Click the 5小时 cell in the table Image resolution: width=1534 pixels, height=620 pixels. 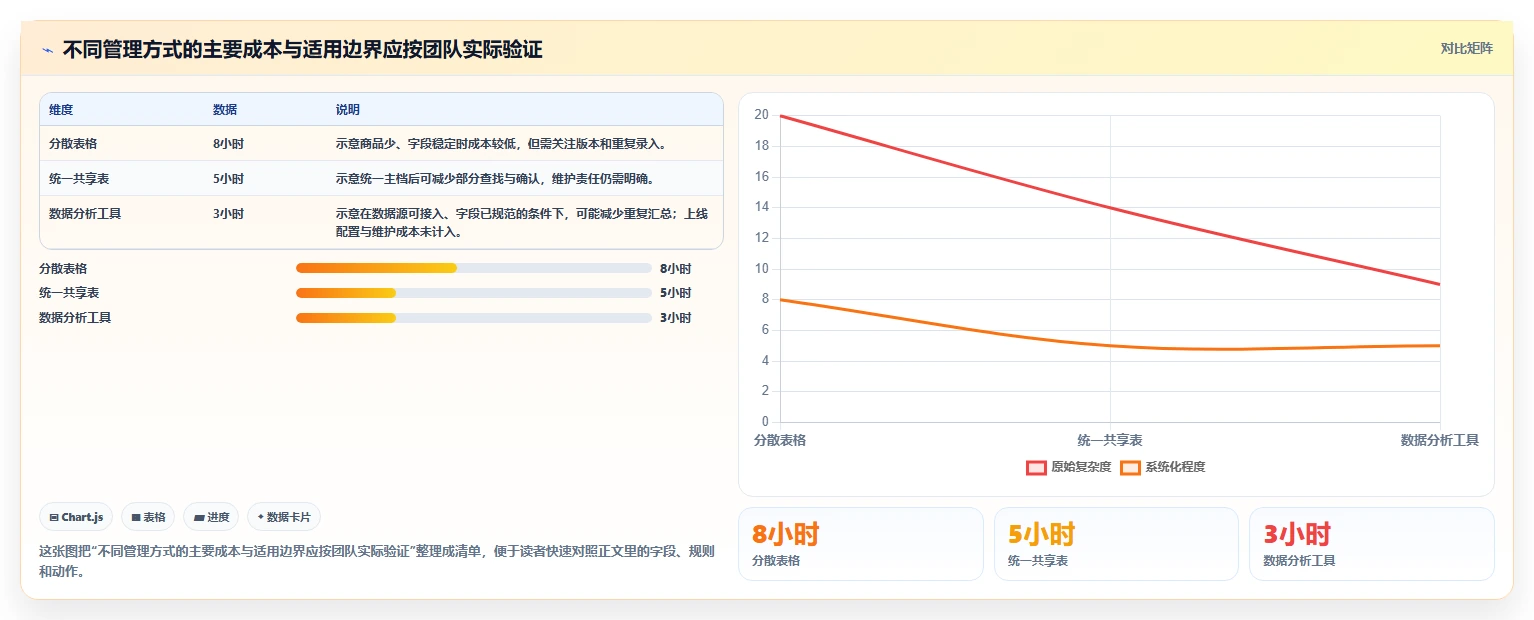pos(228,179)
